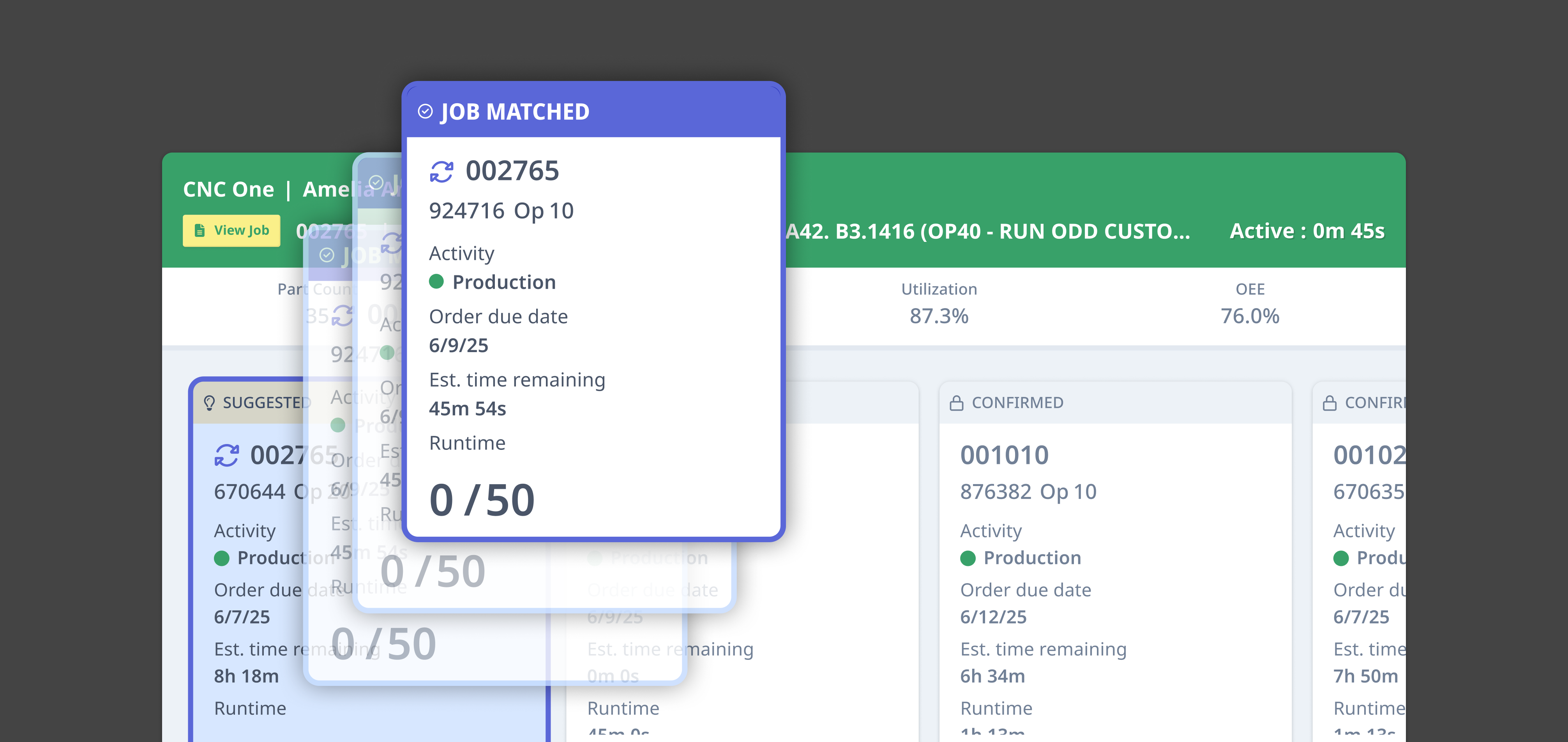This screenshot has width=1568, height=742.
Task: Click the lightbulb icon on SUGGESTED card
Action: [209, 403]
